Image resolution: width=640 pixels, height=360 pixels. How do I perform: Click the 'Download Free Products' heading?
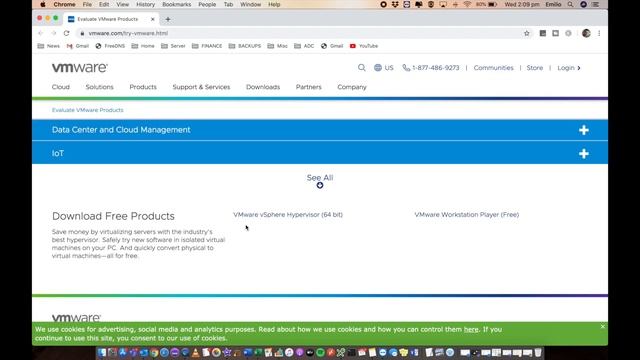pos(113,216)
